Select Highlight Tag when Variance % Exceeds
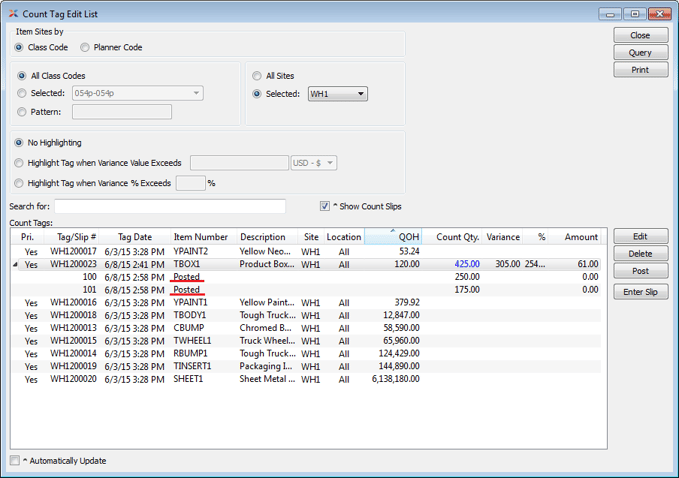Image resolution: width=679 pixels, height=478 pixels. pyautogui.click(x=23, y=183)
